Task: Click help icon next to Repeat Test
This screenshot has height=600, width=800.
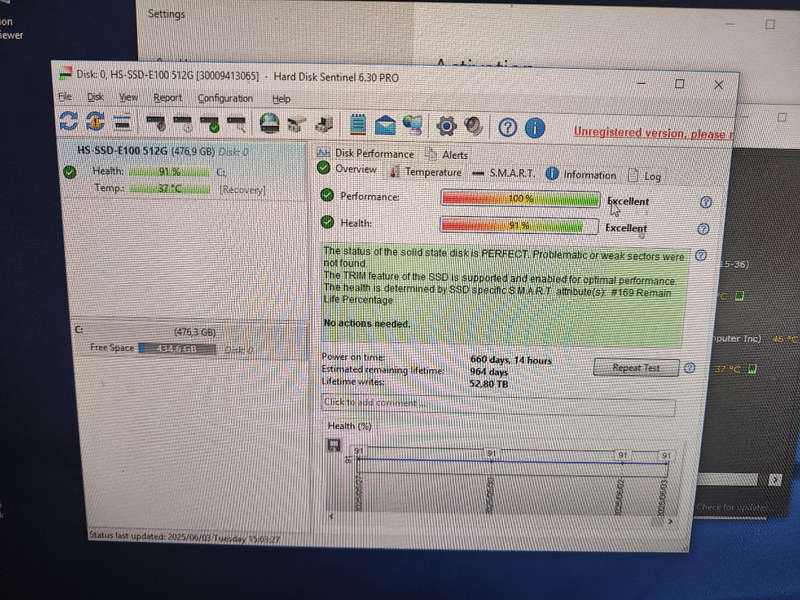Action: pos(689,368)
